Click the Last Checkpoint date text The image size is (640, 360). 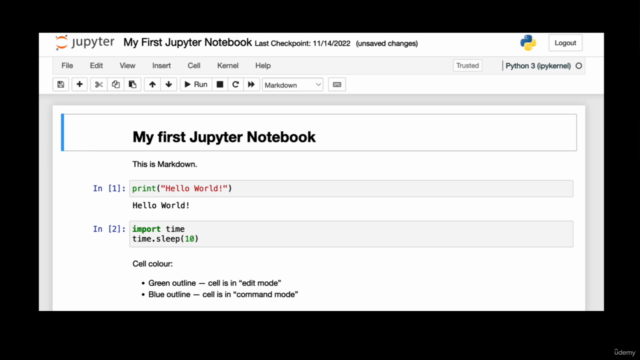302,43
